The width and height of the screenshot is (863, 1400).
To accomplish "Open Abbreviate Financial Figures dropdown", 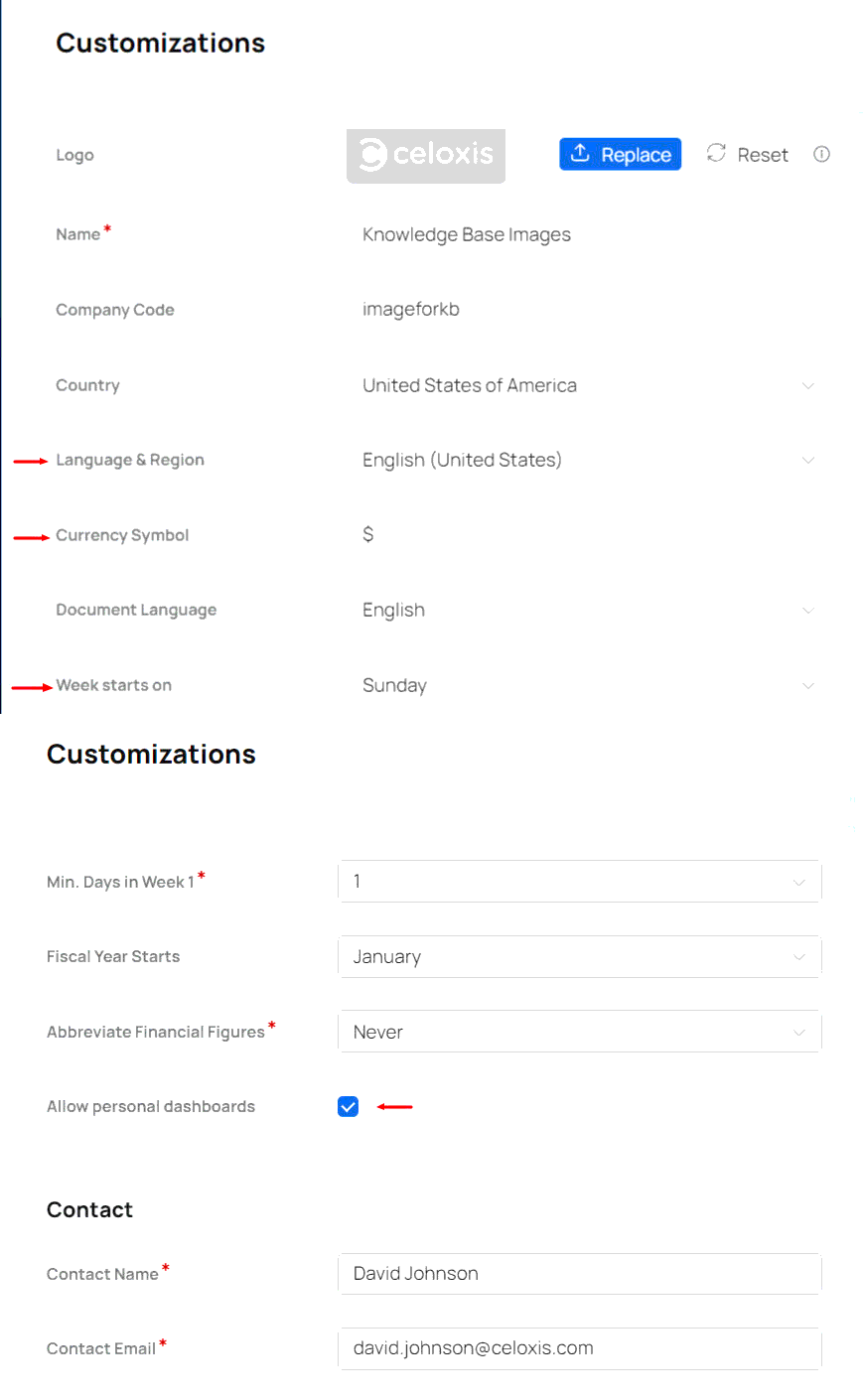I will pos(579,1032).
